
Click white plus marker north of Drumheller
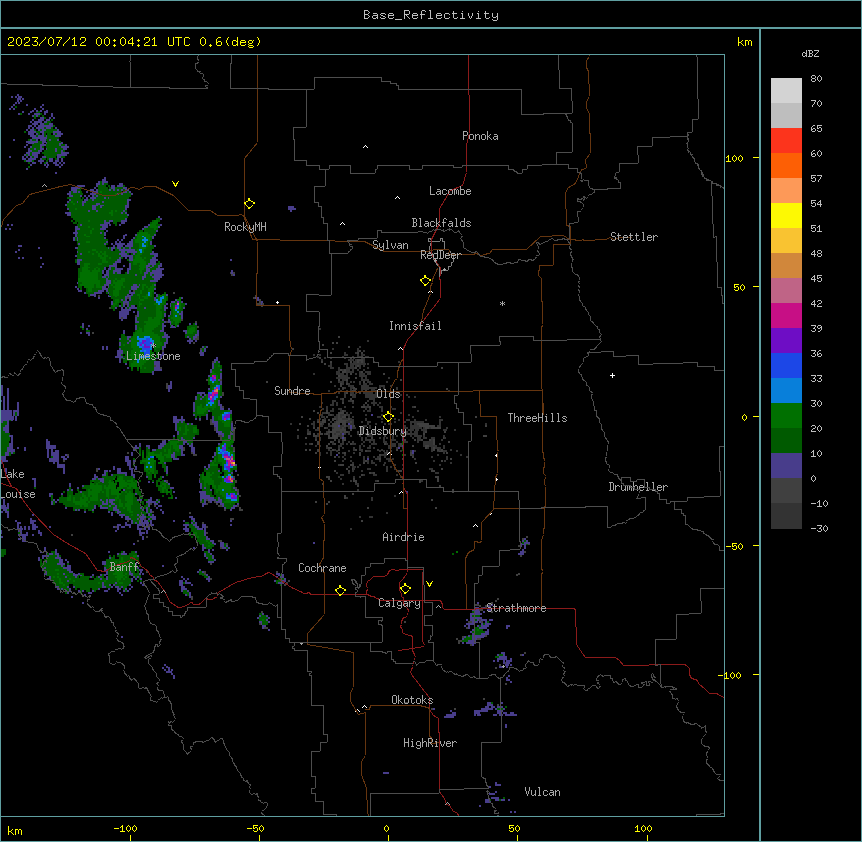pos(612,375)
